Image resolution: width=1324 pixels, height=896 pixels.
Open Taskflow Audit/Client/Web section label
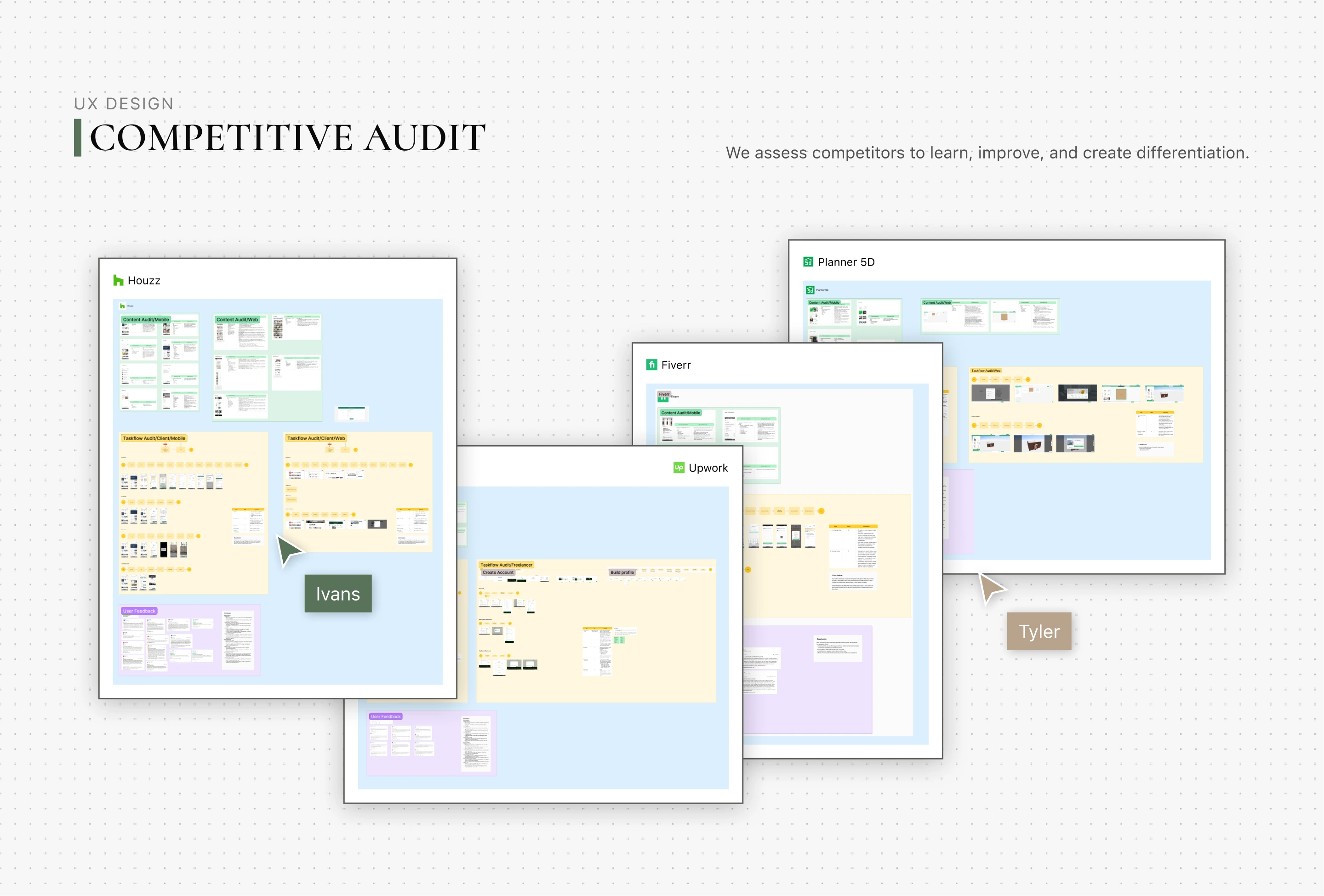point(316,438)
